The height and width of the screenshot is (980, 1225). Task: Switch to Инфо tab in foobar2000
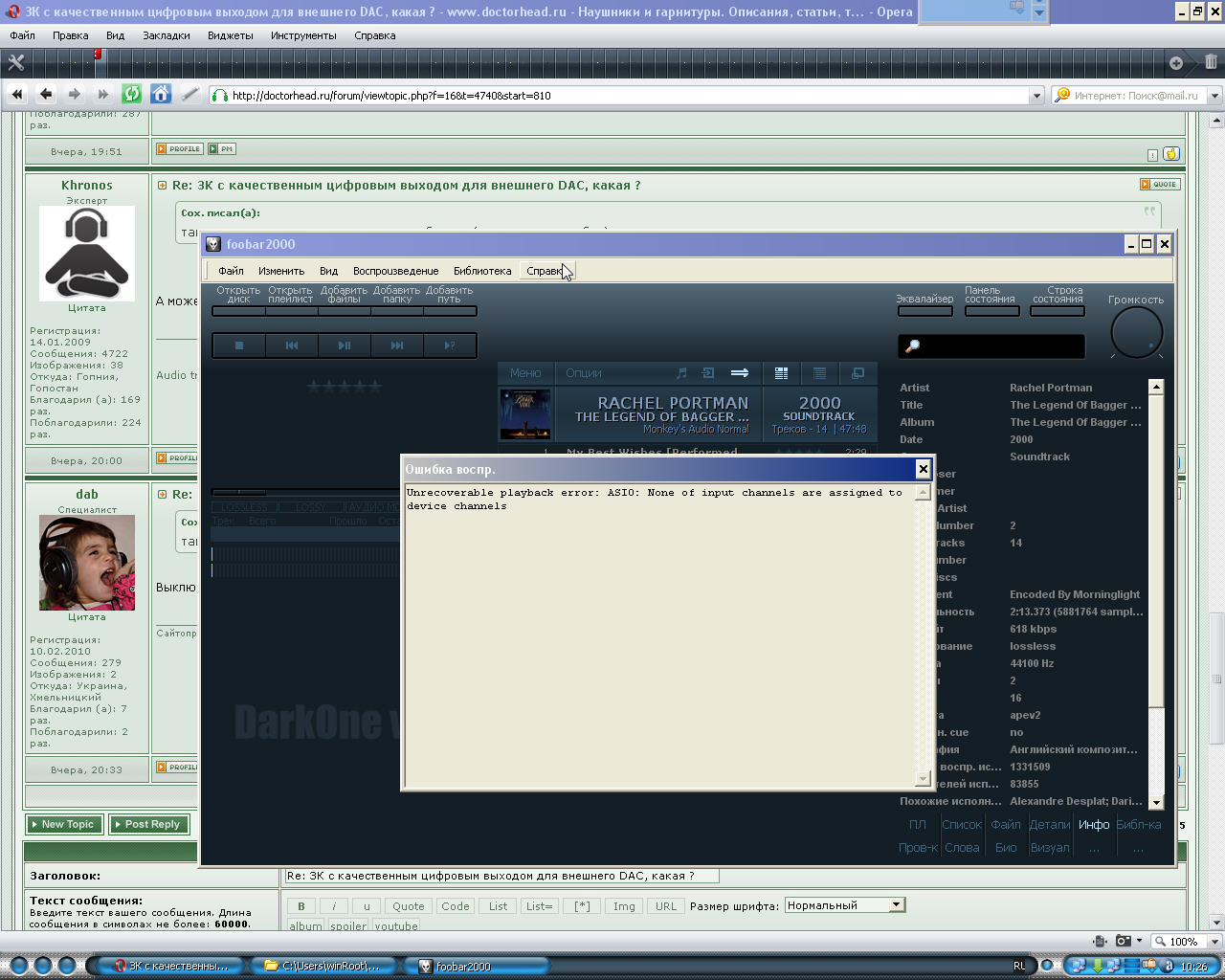[1094, 824]
